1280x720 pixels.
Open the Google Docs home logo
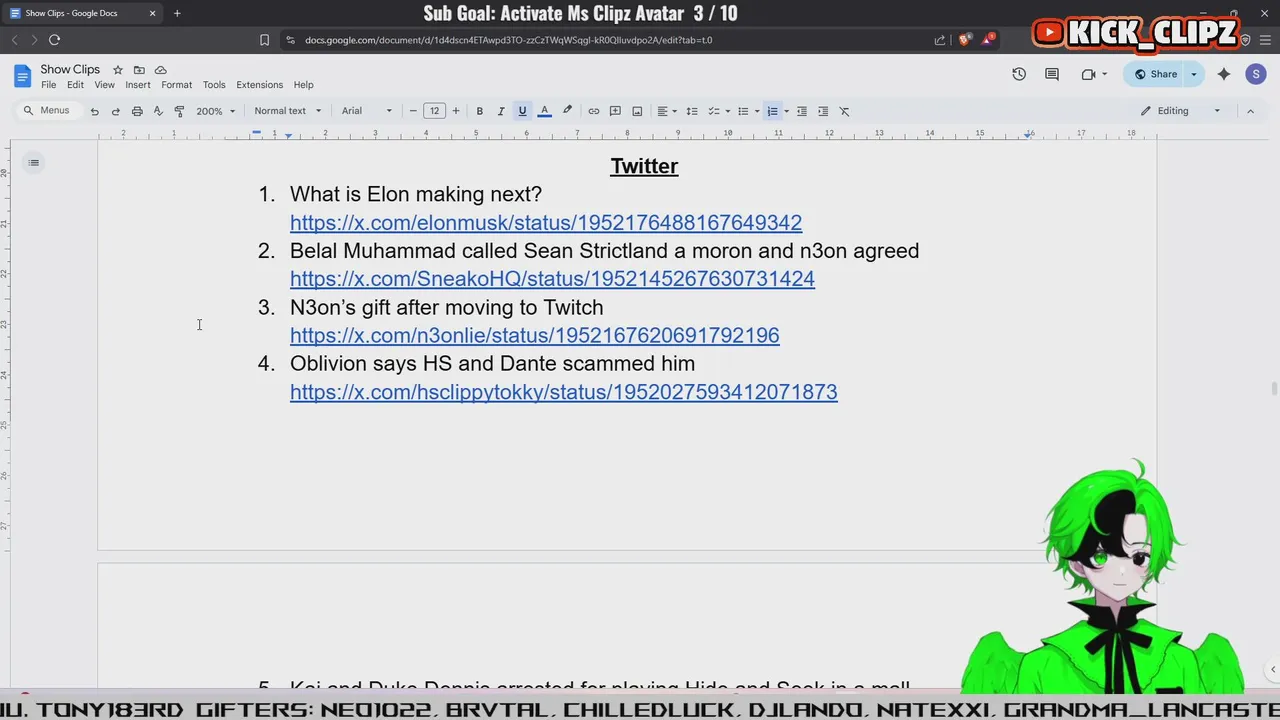[x=22, y=76]
